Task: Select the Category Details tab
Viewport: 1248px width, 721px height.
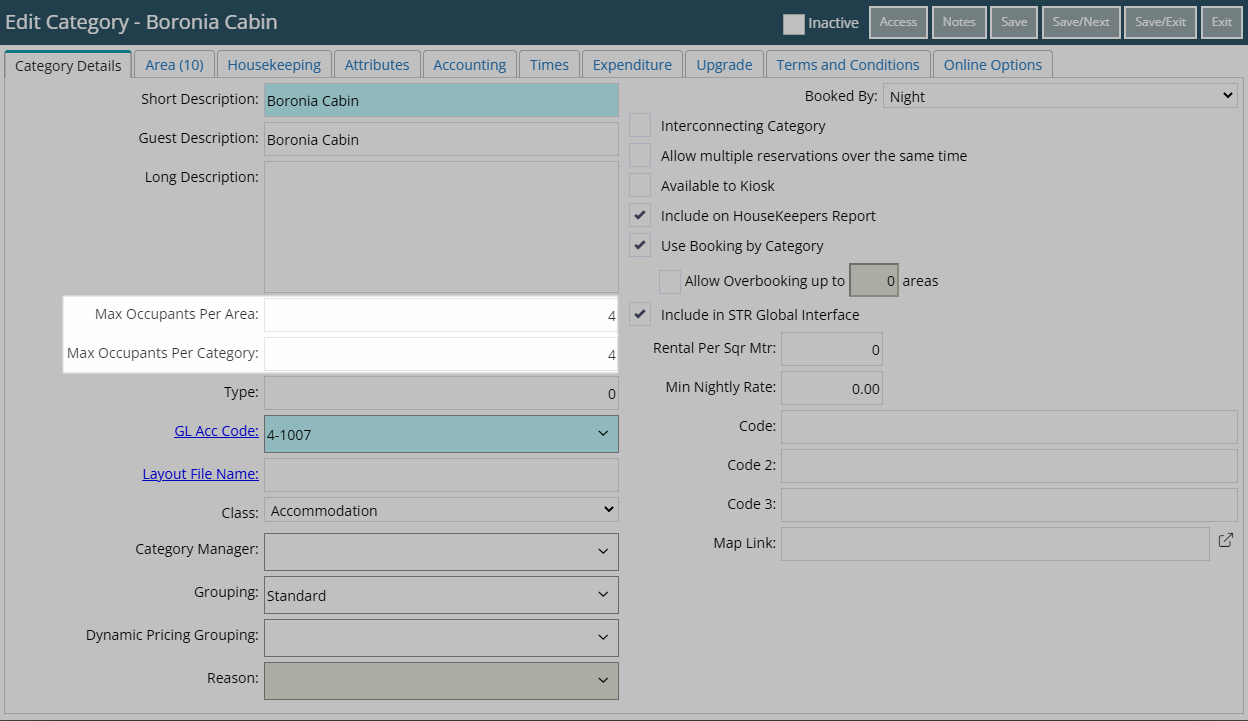Action: [68, 65]
